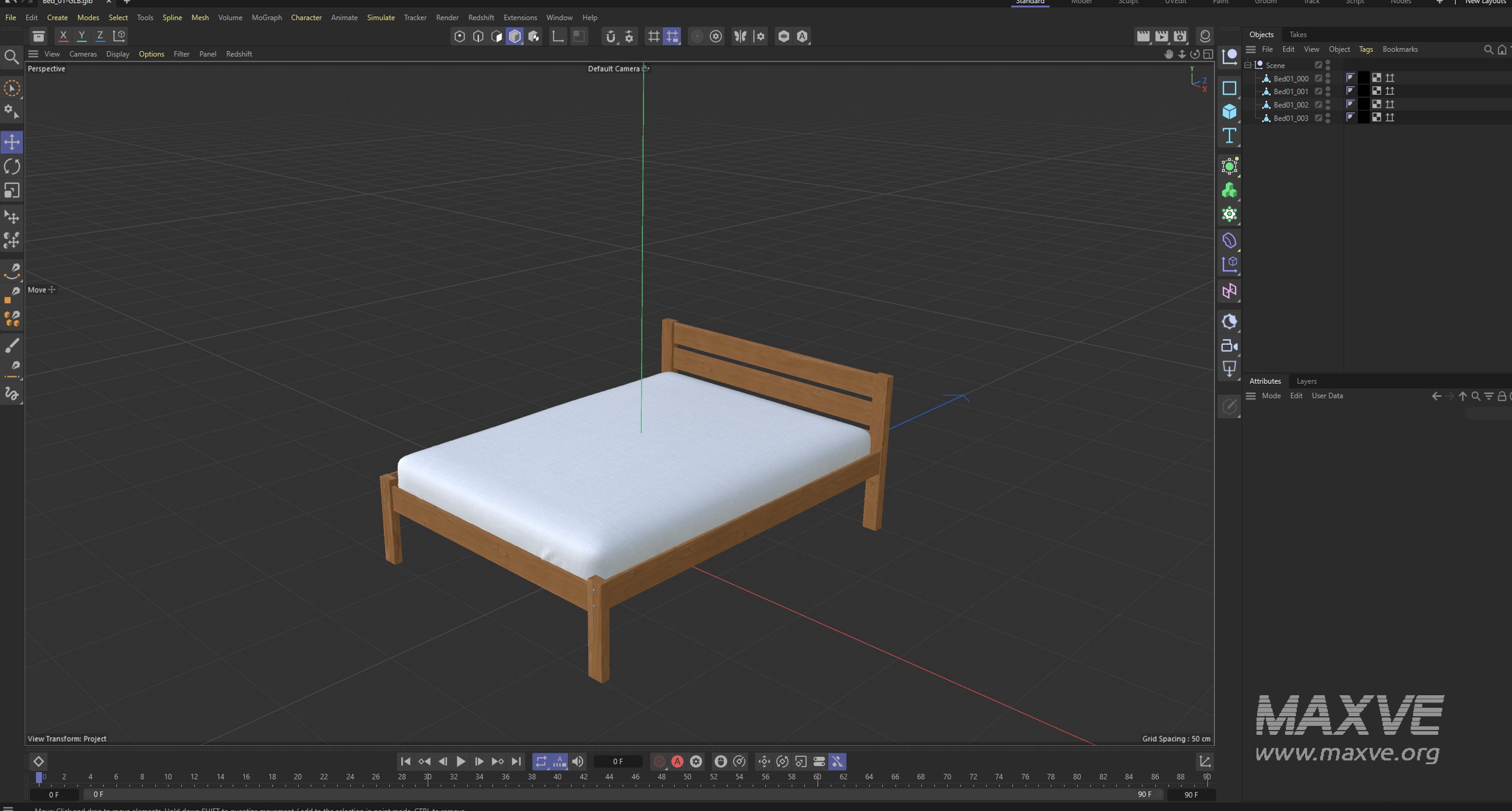Image resolution: width=1512 pixels, height=811 pixels.
Task: Switch to the Layers tab
Action: pyautogui.click(x=1306, y=381)
